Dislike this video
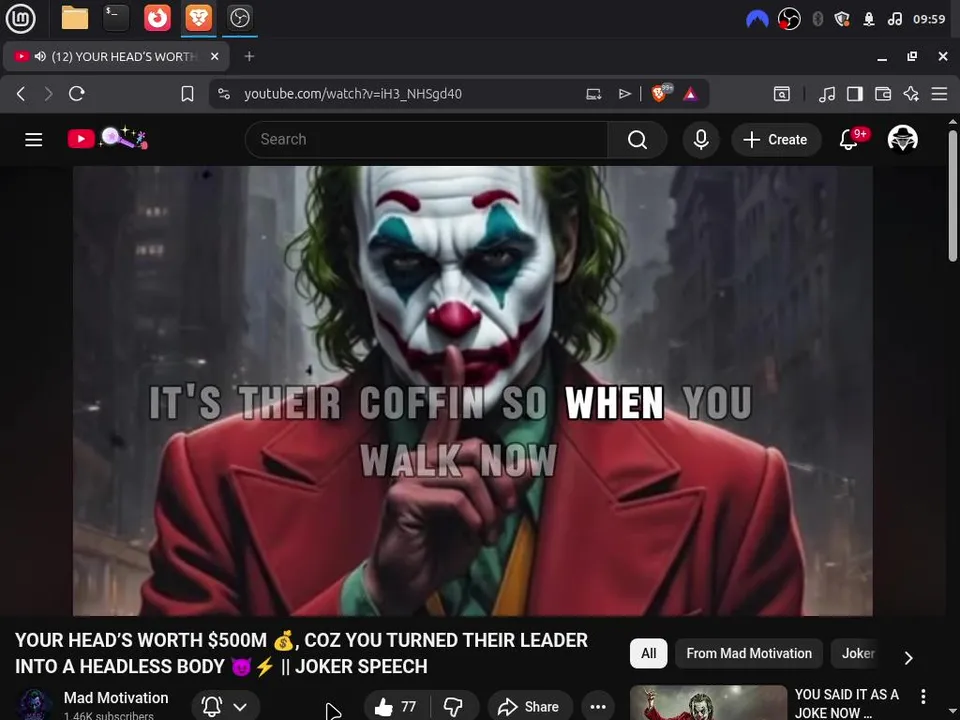 [x=454, y=707]
